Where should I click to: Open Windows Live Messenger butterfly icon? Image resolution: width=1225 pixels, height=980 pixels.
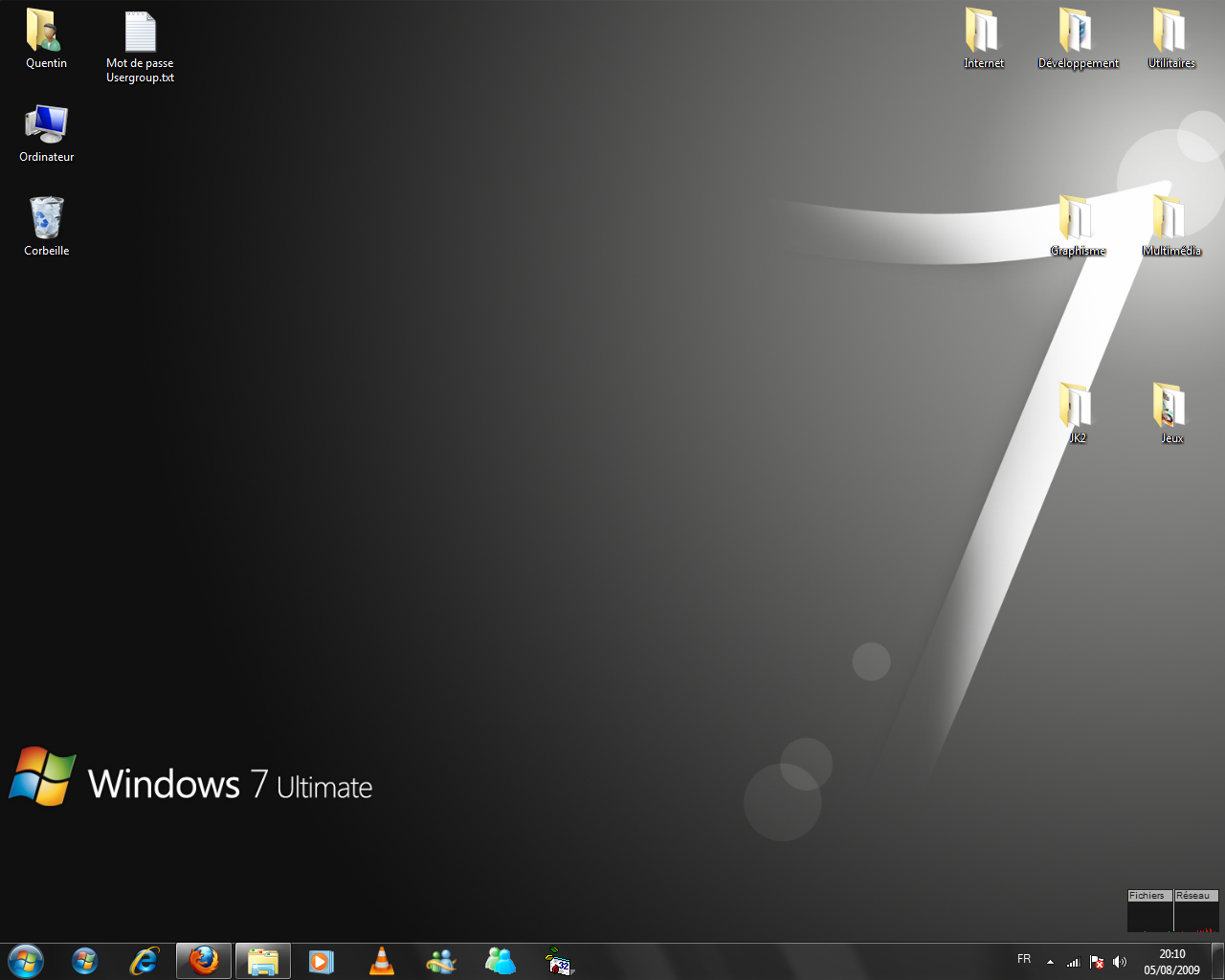point(441,961)
